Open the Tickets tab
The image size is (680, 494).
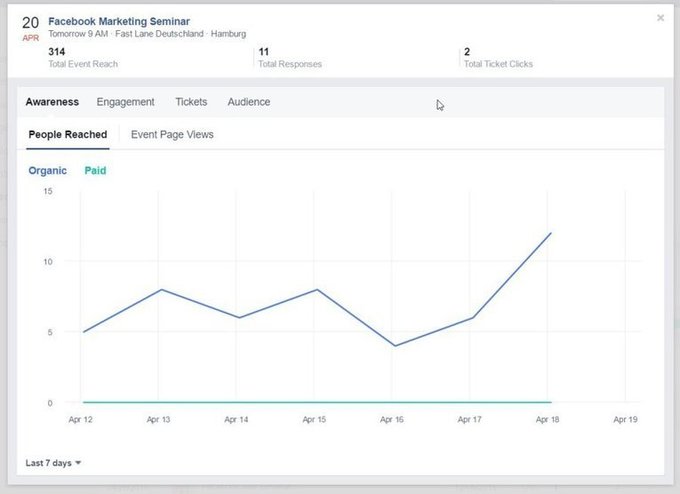click(191, 102)
